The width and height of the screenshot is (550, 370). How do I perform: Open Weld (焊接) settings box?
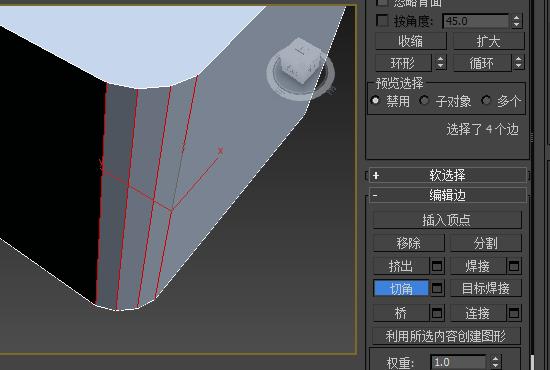point(514,266)
